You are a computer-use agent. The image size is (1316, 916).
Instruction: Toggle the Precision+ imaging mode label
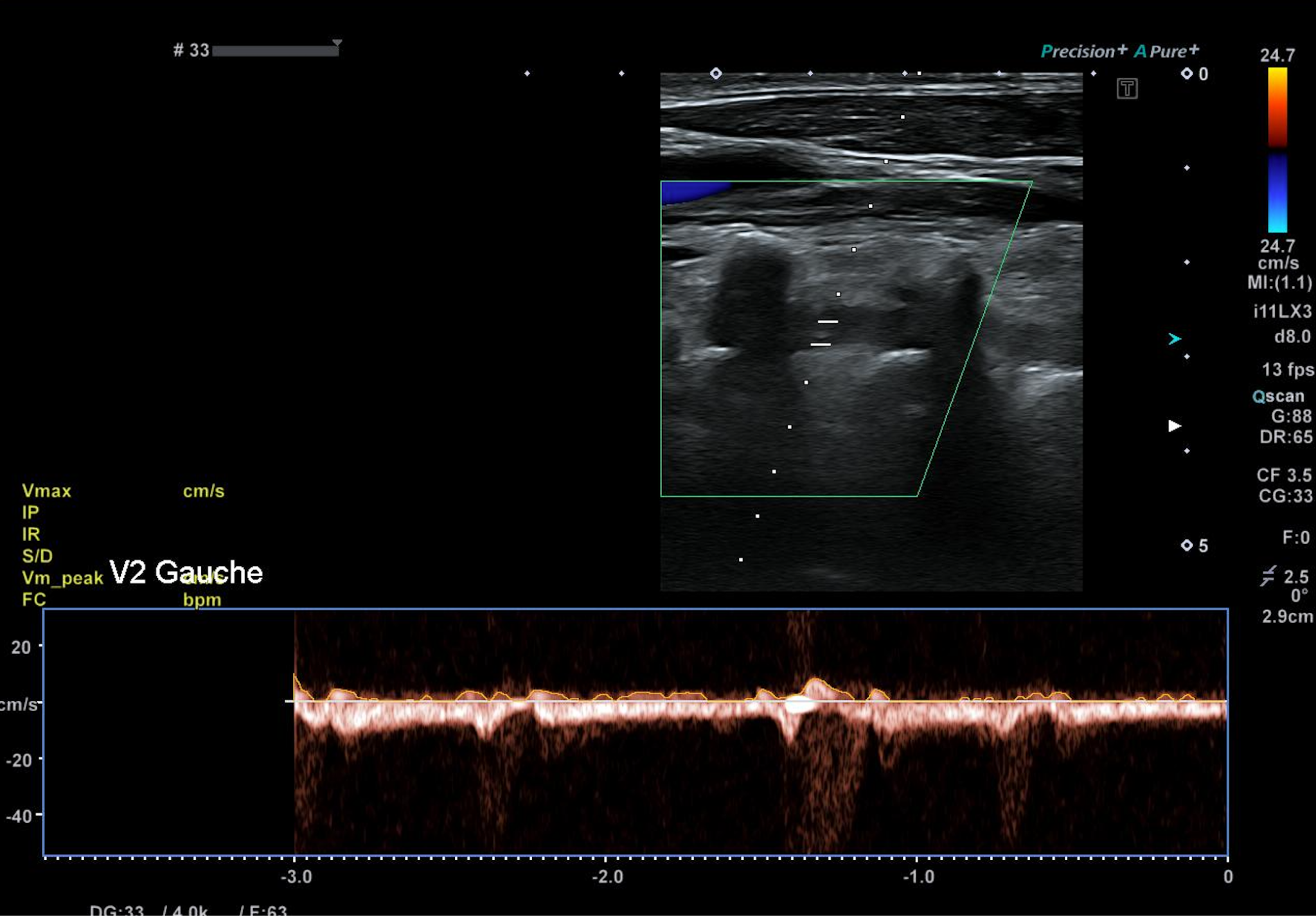pos(1083,51)
